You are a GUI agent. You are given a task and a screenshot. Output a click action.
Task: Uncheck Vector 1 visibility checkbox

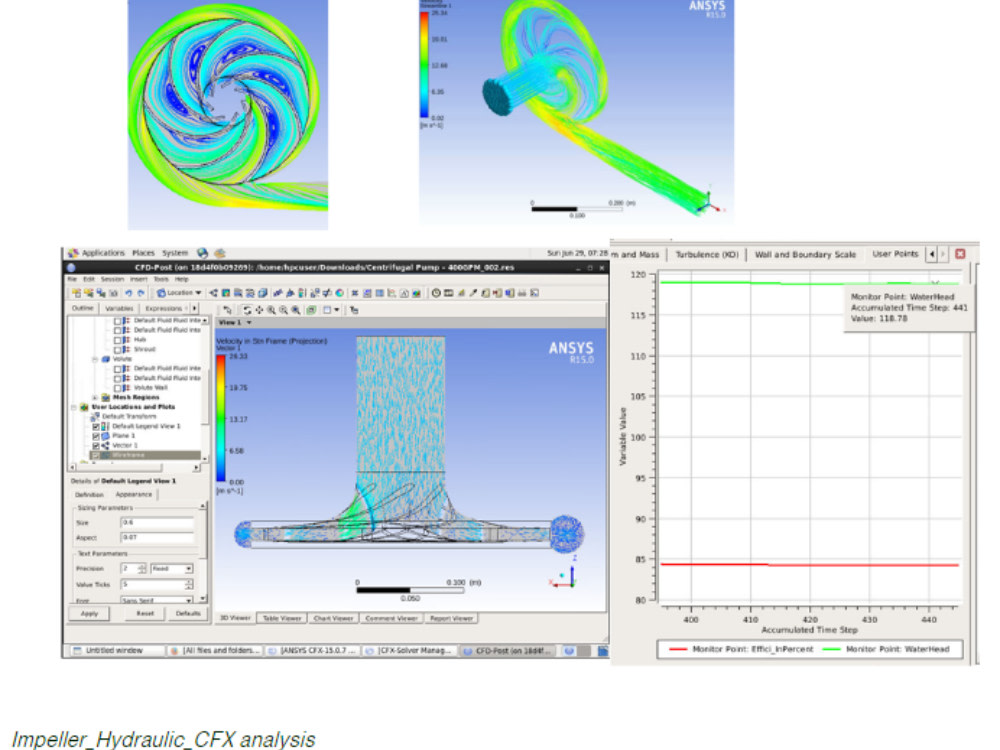pos(96,445)
